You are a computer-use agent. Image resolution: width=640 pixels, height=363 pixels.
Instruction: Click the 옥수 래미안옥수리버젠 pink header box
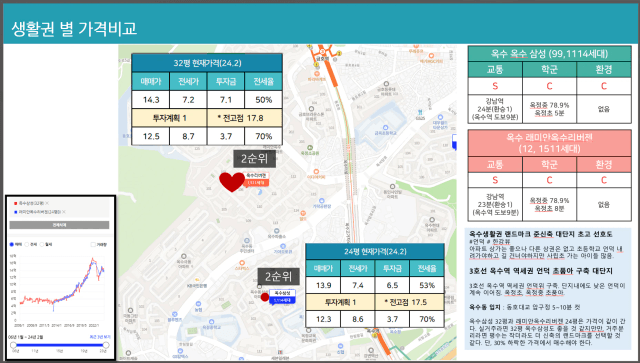pos(549,143)
